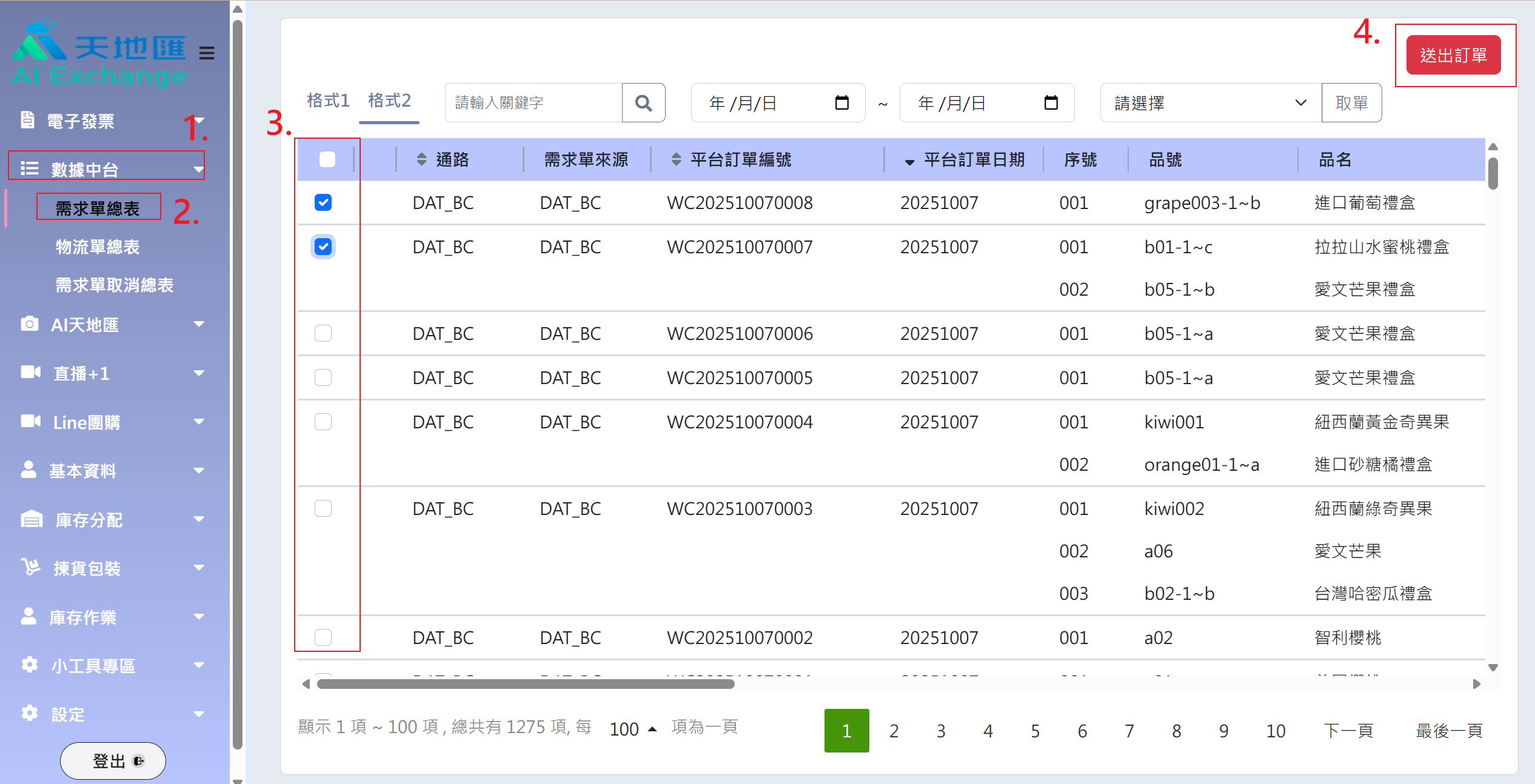The width and height of the screenshot is (1535, 784).
Task: Go to page 5 in pagination
Action: coord(1035,731)
